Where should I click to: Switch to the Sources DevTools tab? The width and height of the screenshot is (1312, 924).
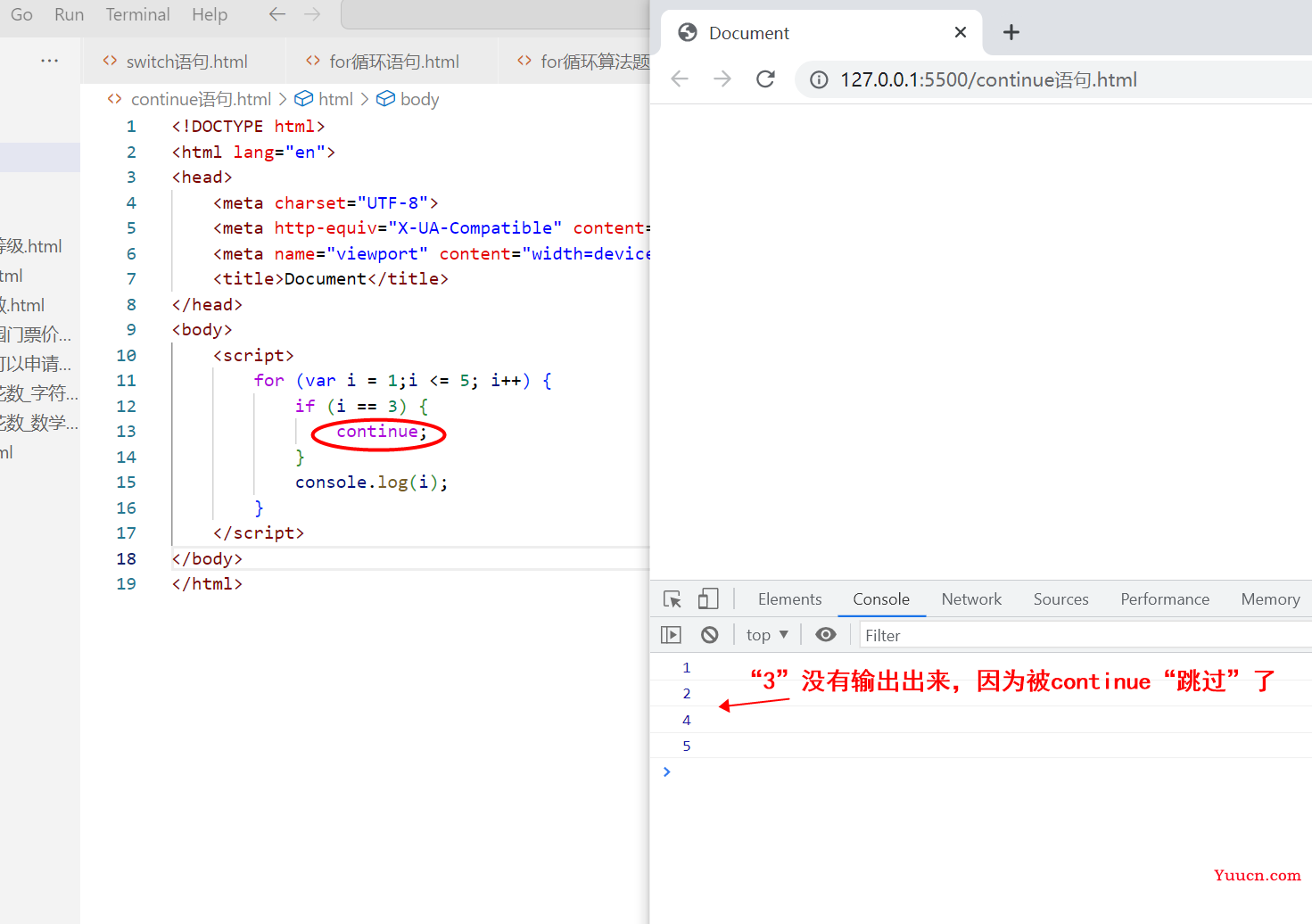(1060, 599)
